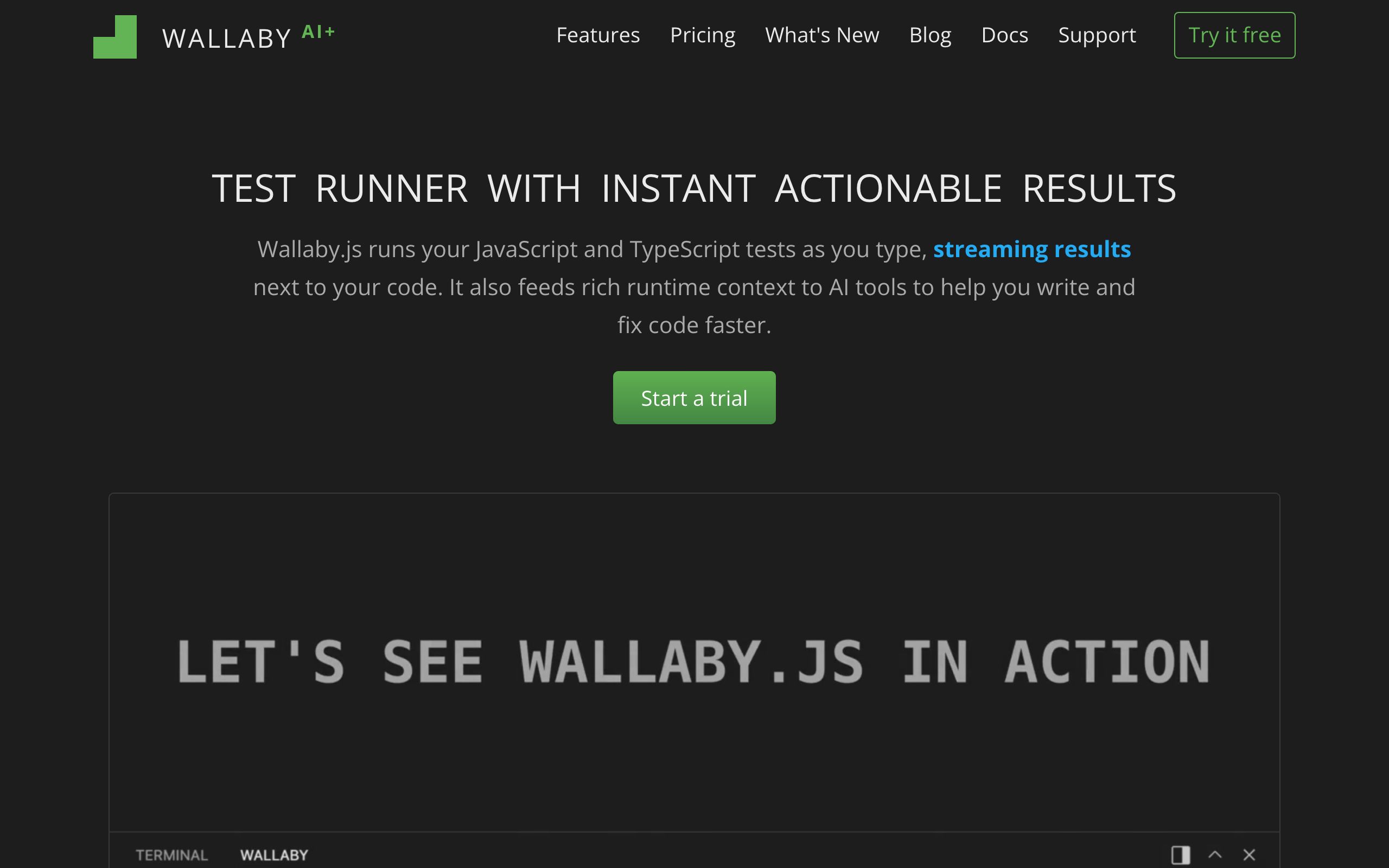Navigate to the Support page
Screen dimensions: 1389x868
click(x=1097, y=35)
